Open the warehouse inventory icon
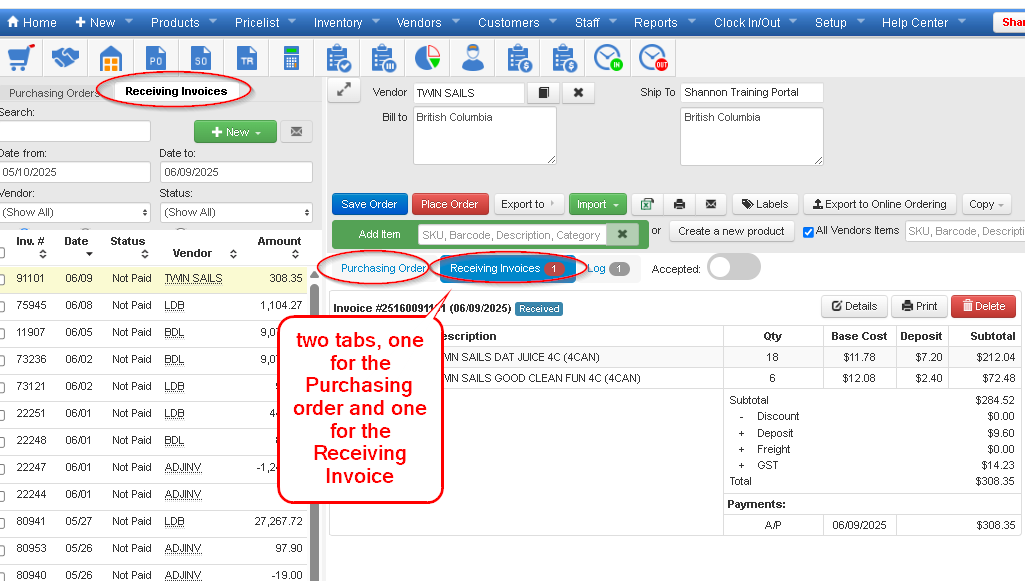The height and width of the screenshot is (581, 1025). pos(110,58)
